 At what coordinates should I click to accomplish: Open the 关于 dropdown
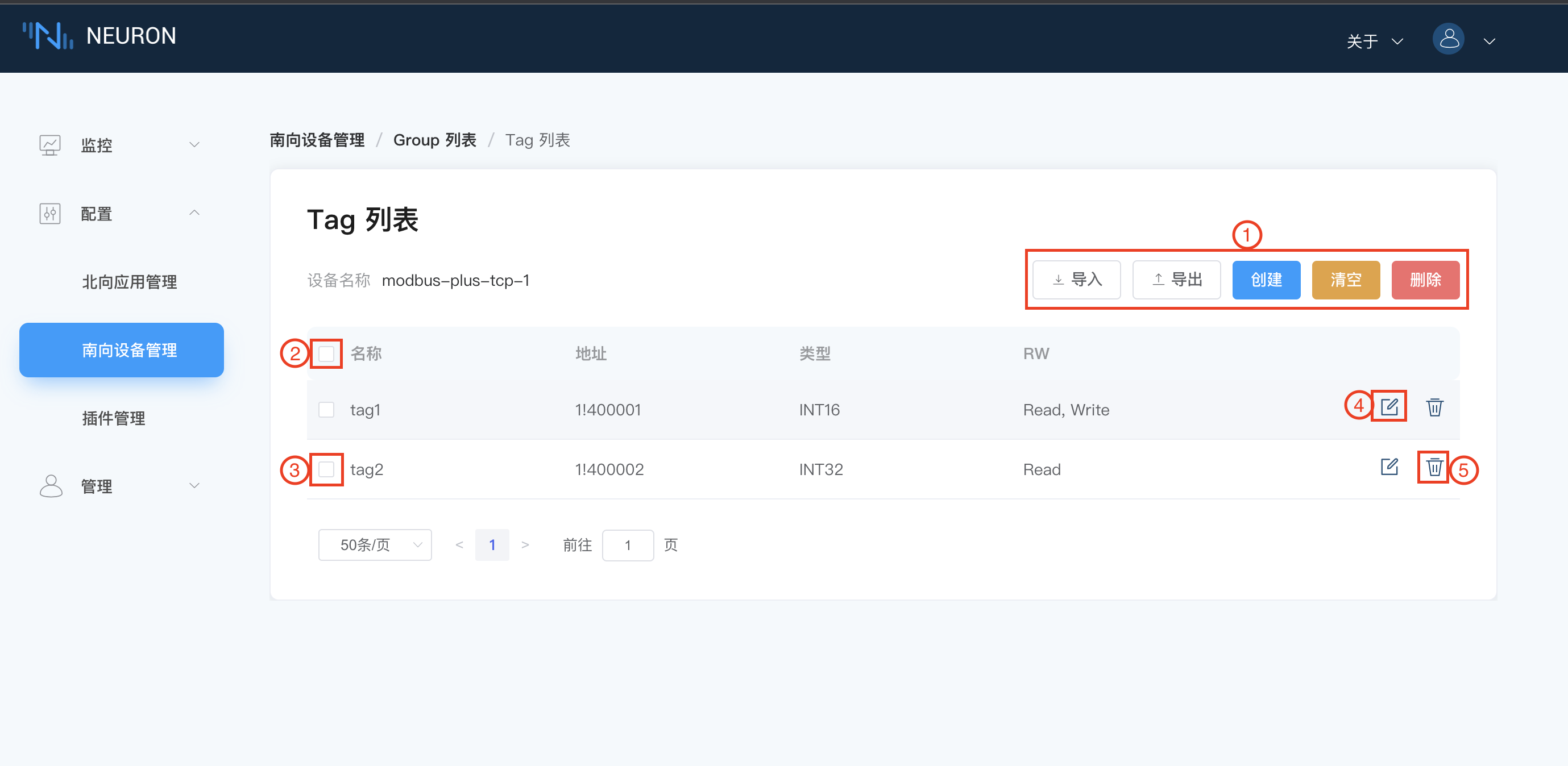1375,41
